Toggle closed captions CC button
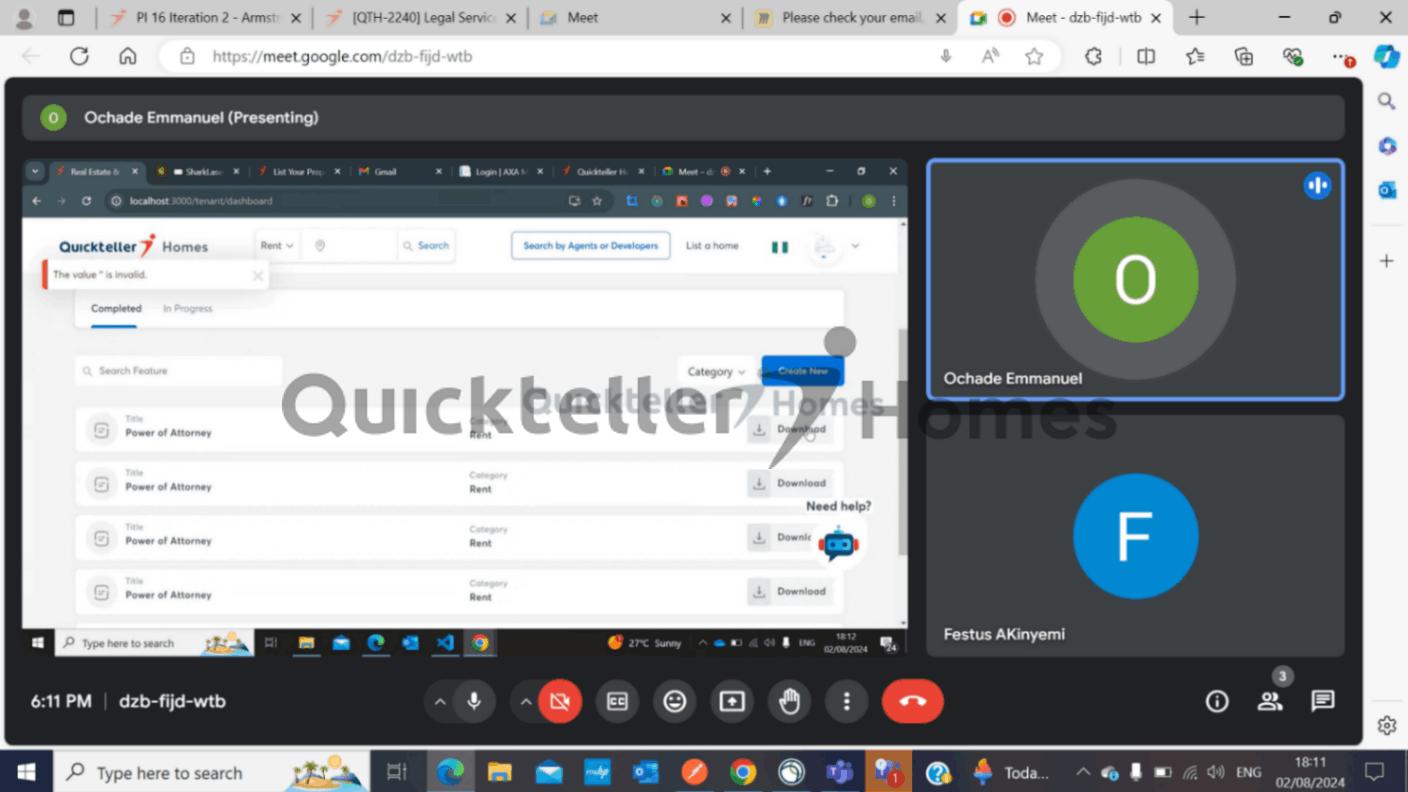1408x792 pixels. 617,702
